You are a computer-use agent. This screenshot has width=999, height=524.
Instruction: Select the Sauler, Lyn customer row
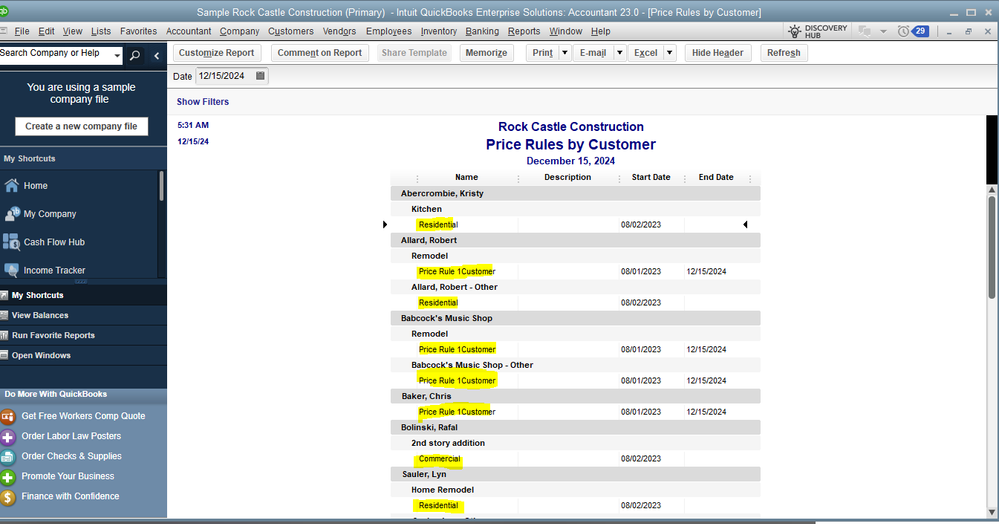pyautogui.click(x=575, y=474)
